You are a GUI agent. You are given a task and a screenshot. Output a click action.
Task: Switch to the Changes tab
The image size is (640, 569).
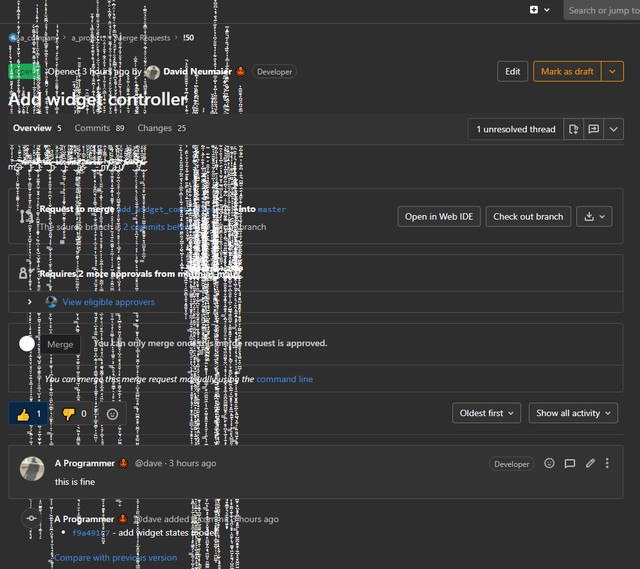(162, 128)
